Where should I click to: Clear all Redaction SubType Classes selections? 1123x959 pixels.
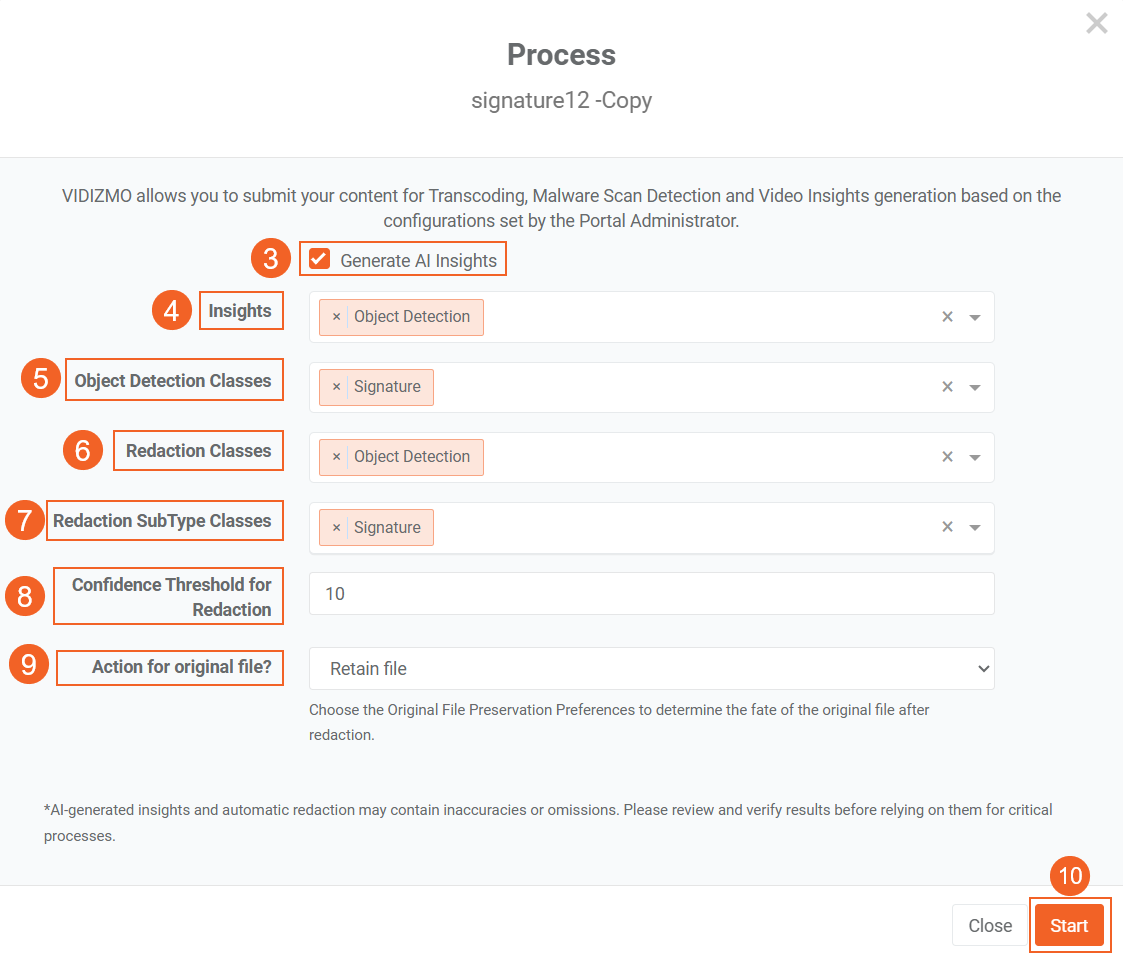pos(947,527)
